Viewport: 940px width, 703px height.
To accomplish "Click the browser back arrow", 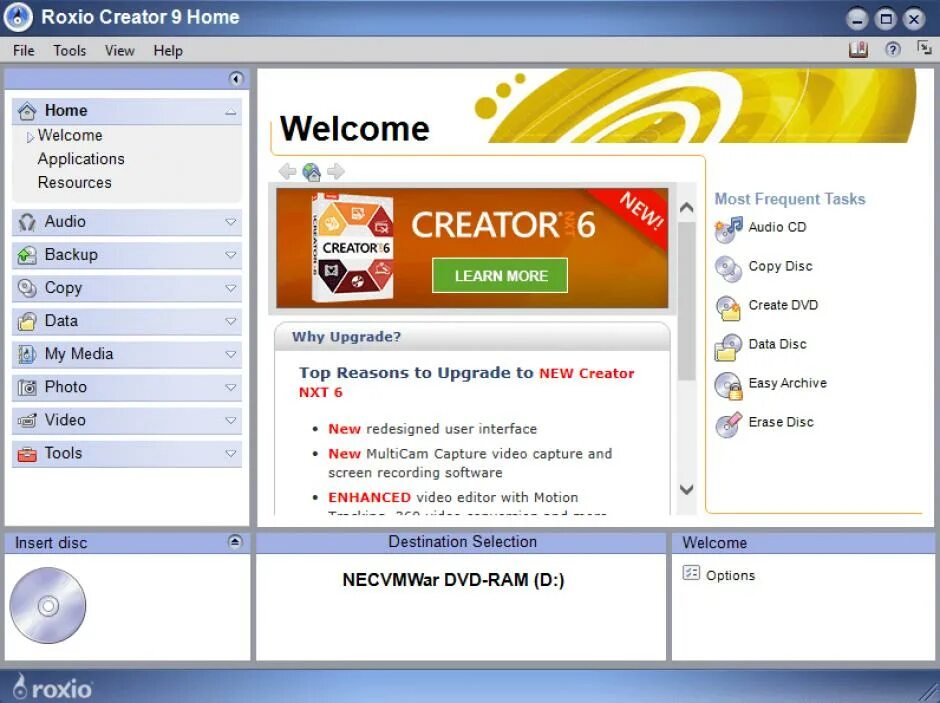I will (x=288, y=171).
